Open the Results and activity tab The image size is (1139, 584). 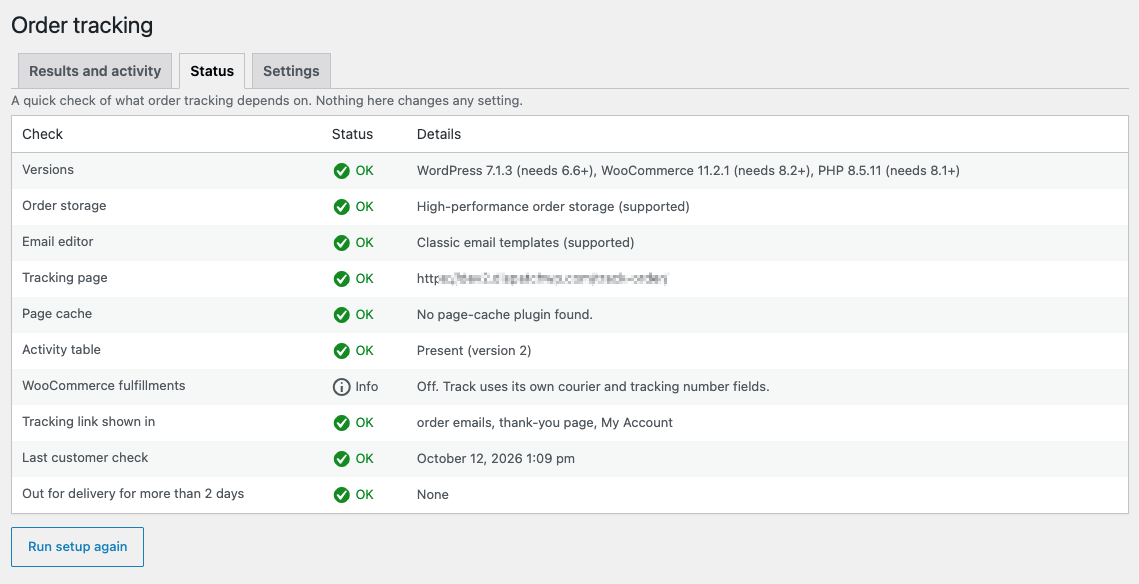[x=94, y=71]
